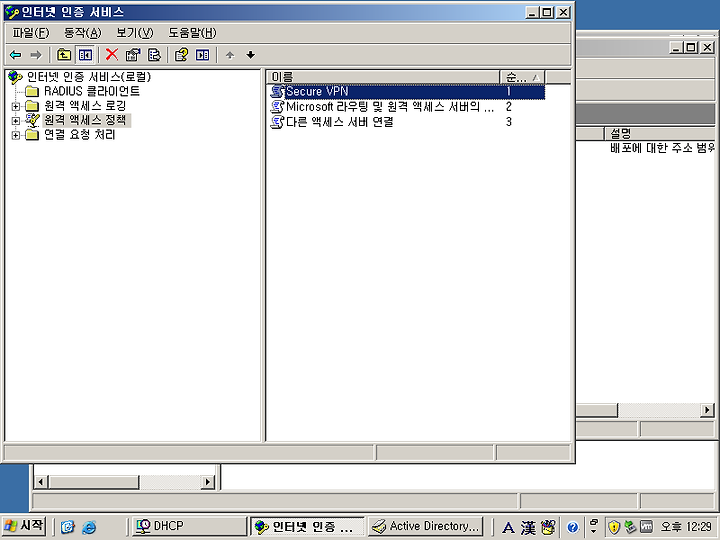Click the 원격 액세스 정책 tree node icon
The width and height of the screenshot is (720, 540).
(32, 120)
